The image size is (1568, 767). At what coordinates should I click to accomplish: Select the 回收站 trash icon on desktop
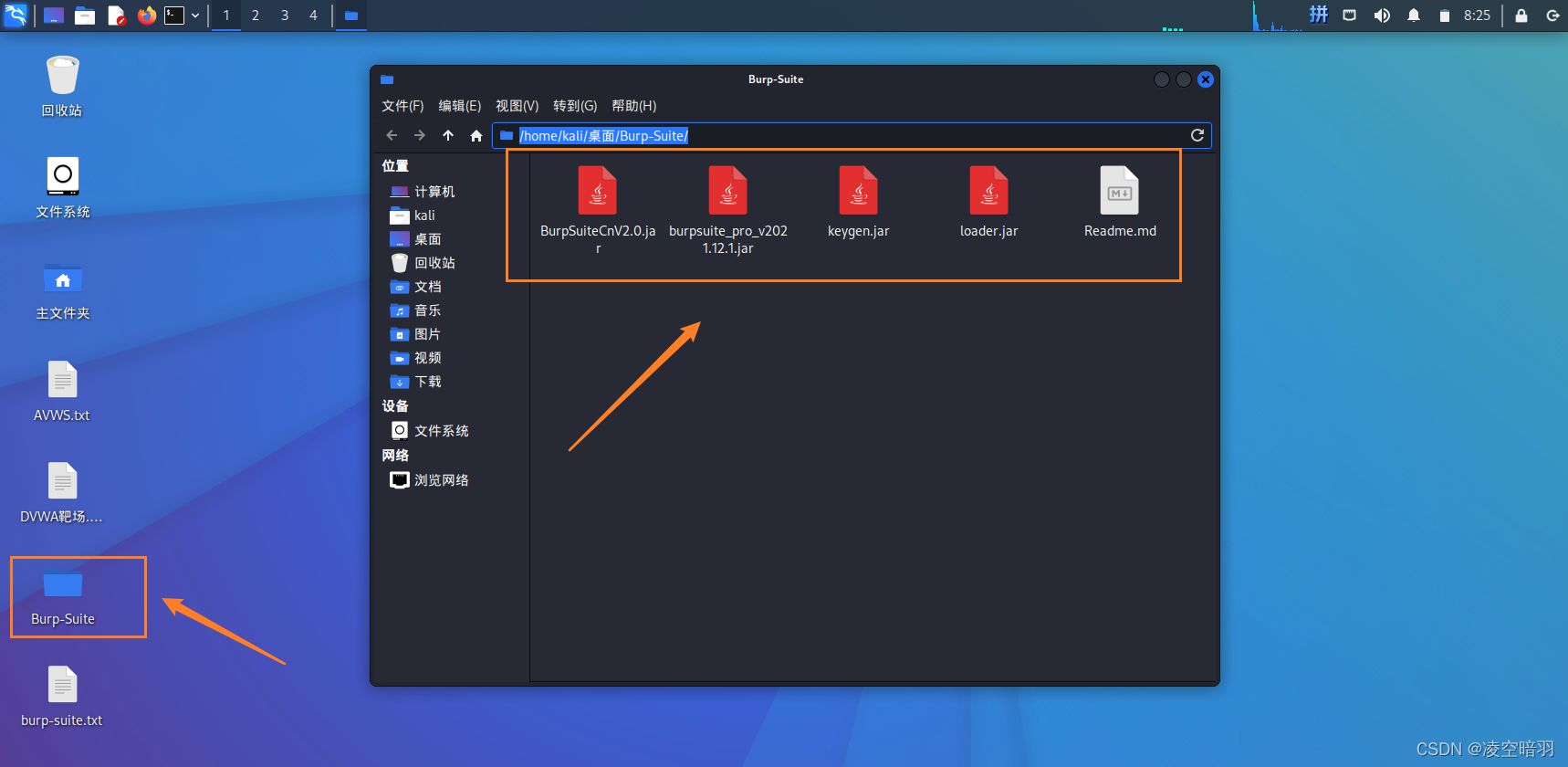point(62,86)
